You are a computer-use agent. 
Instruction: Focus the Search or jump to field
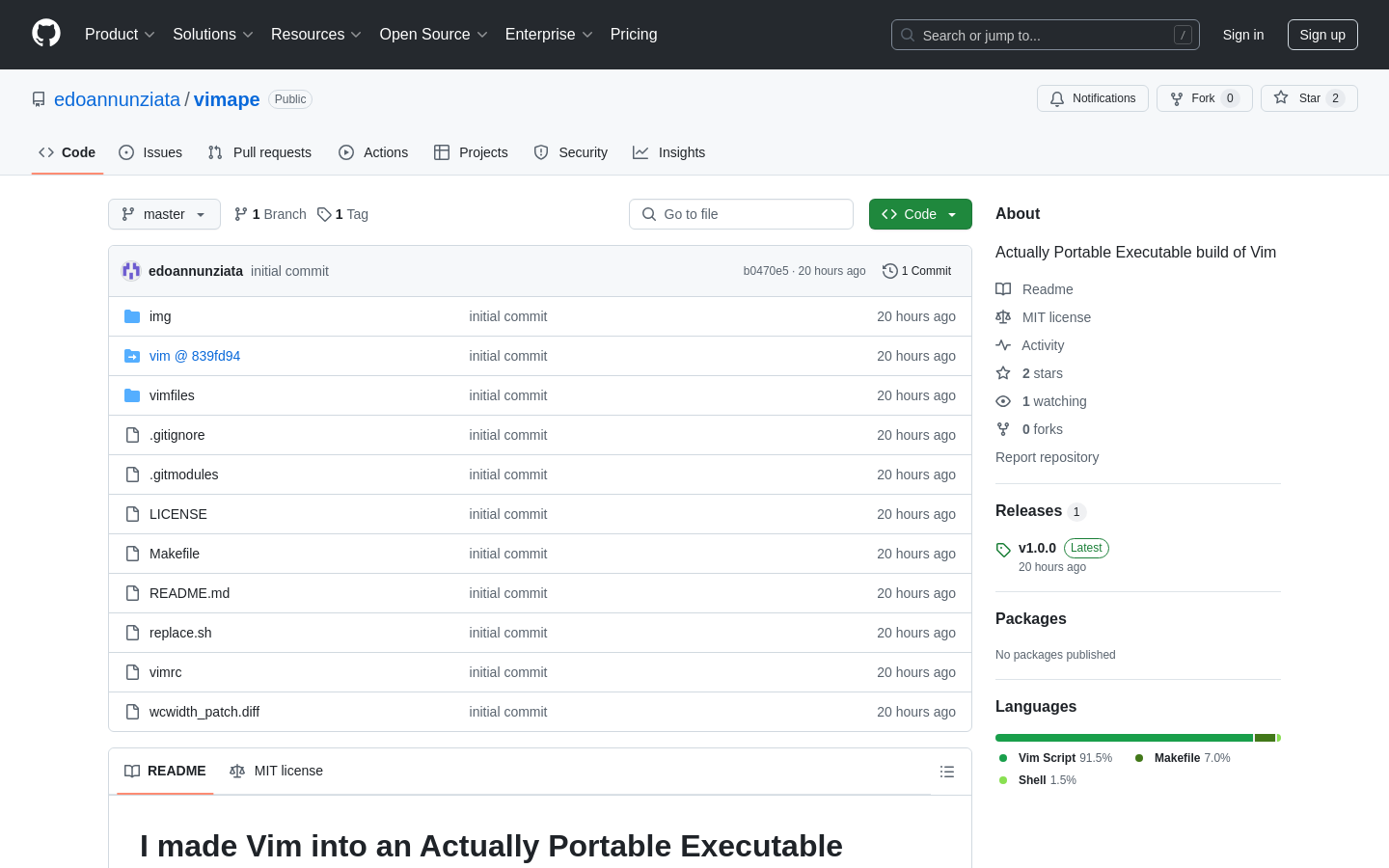pyautogui.click(x=1046, y=35)
